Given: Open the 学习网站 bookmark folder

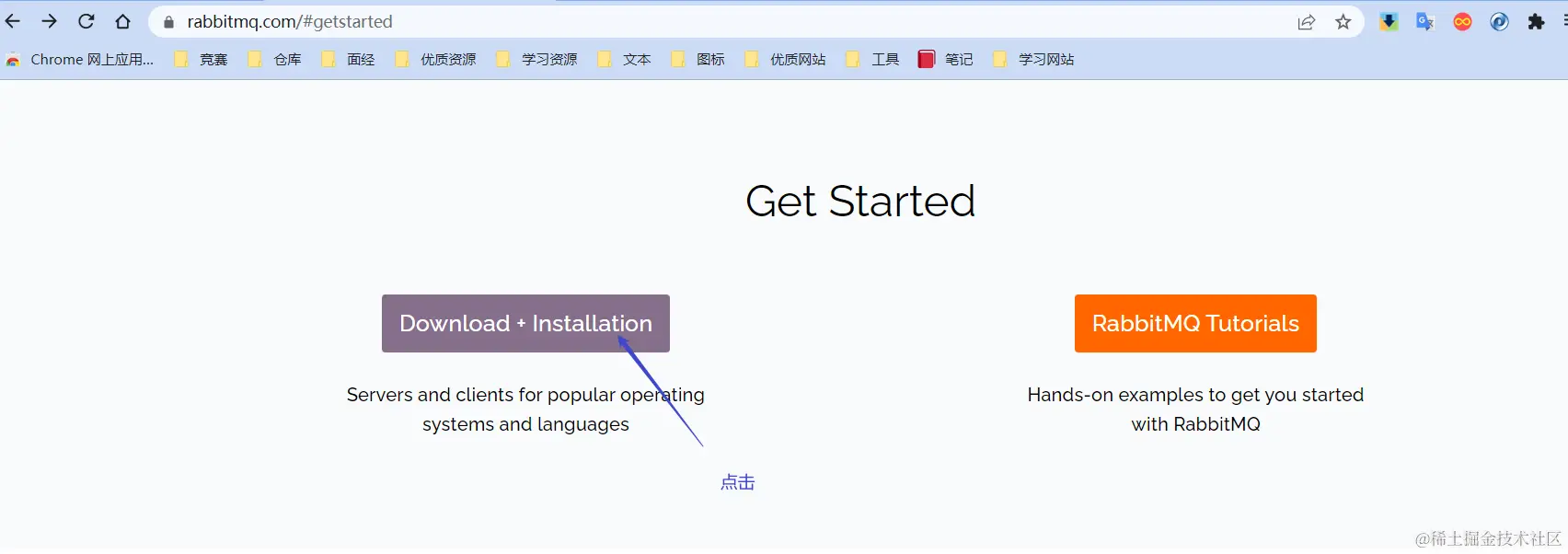Looking at the screenshot, I should click(x=1033, y=60).
